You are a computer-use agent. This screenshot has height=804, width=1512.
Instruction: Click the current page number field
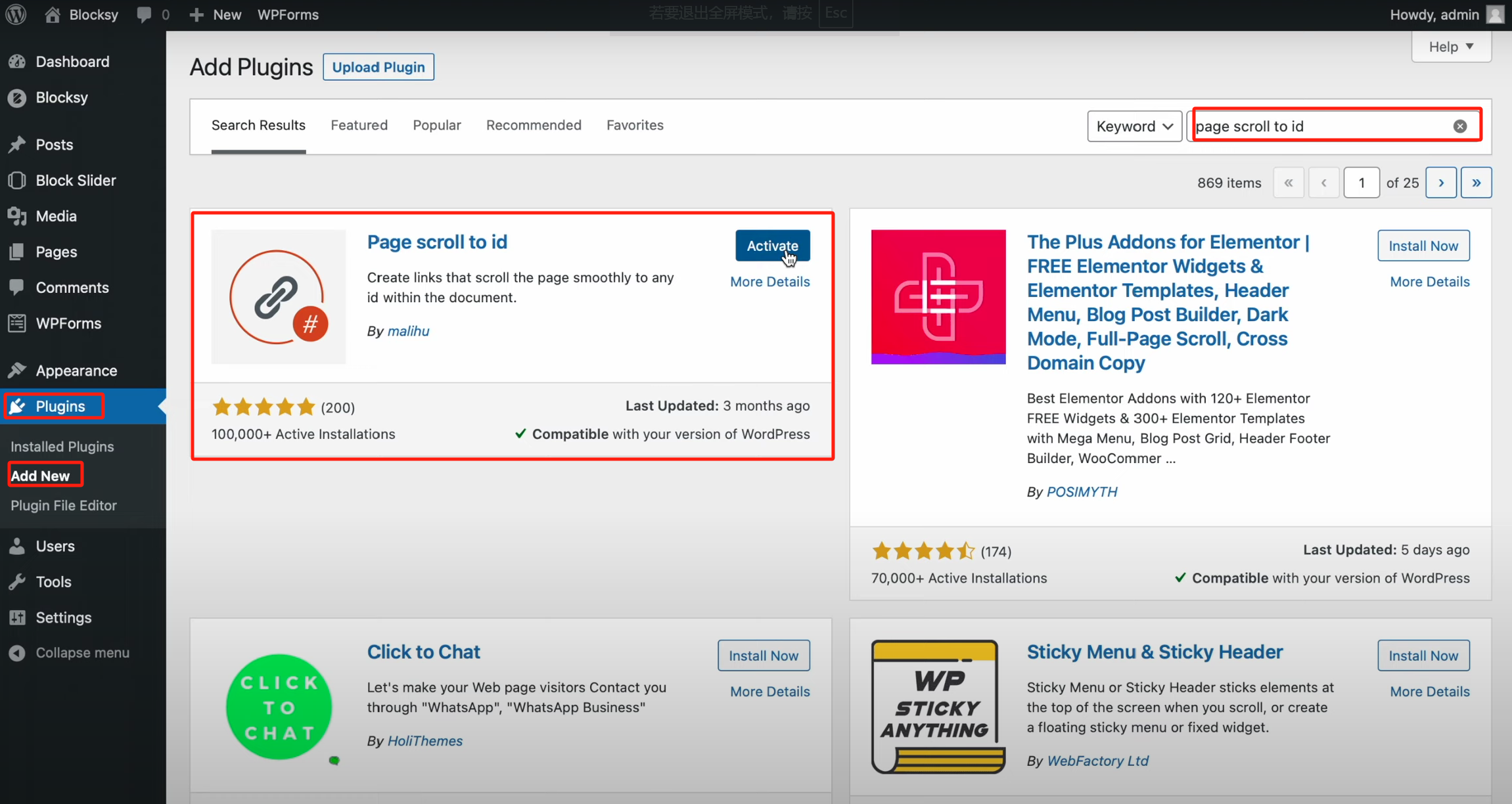(1361, 183)
